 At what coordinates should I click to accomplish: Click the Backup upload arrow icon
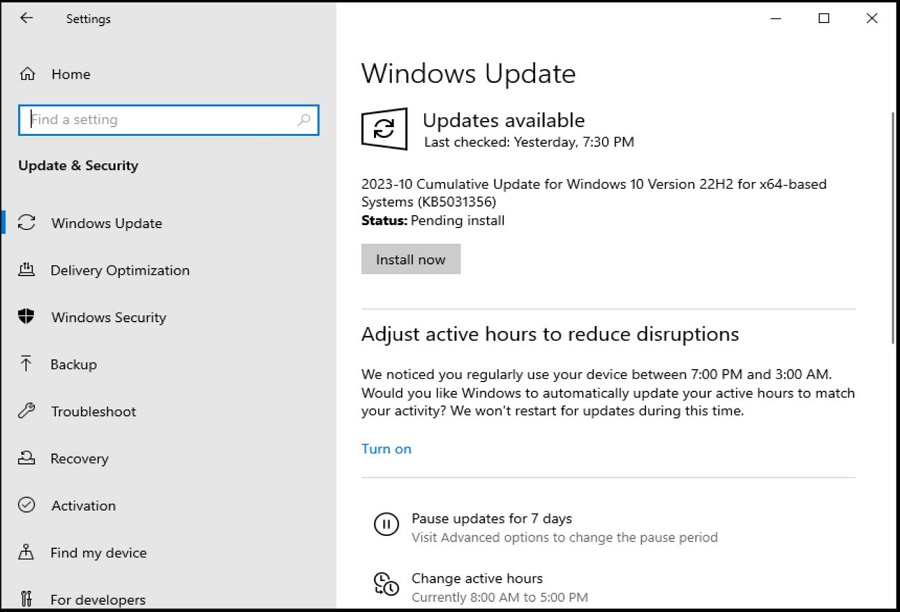pos(26,363)
